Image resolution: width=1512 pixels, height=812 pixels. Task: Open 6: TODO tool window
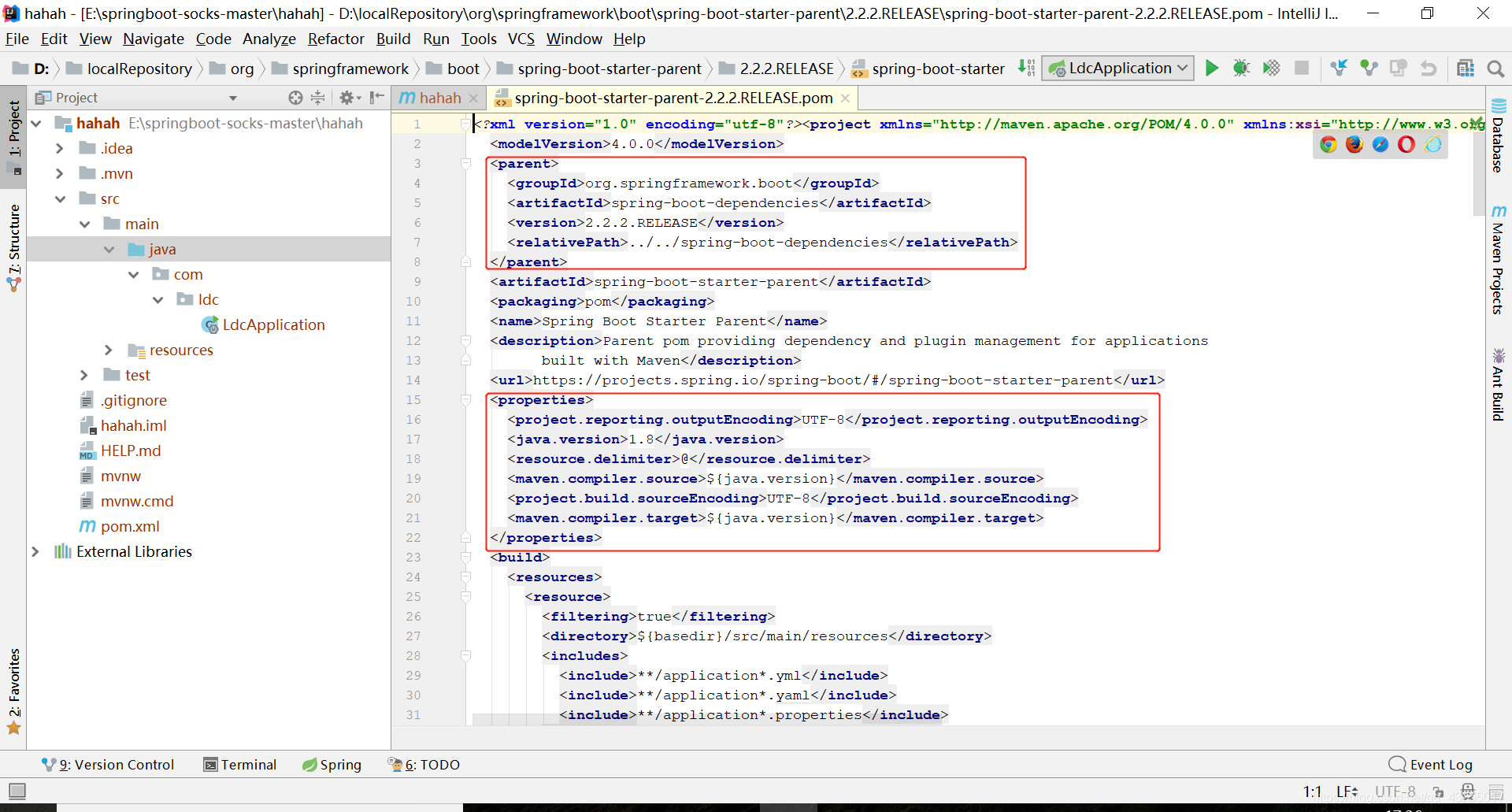click(x=424, y=764)
